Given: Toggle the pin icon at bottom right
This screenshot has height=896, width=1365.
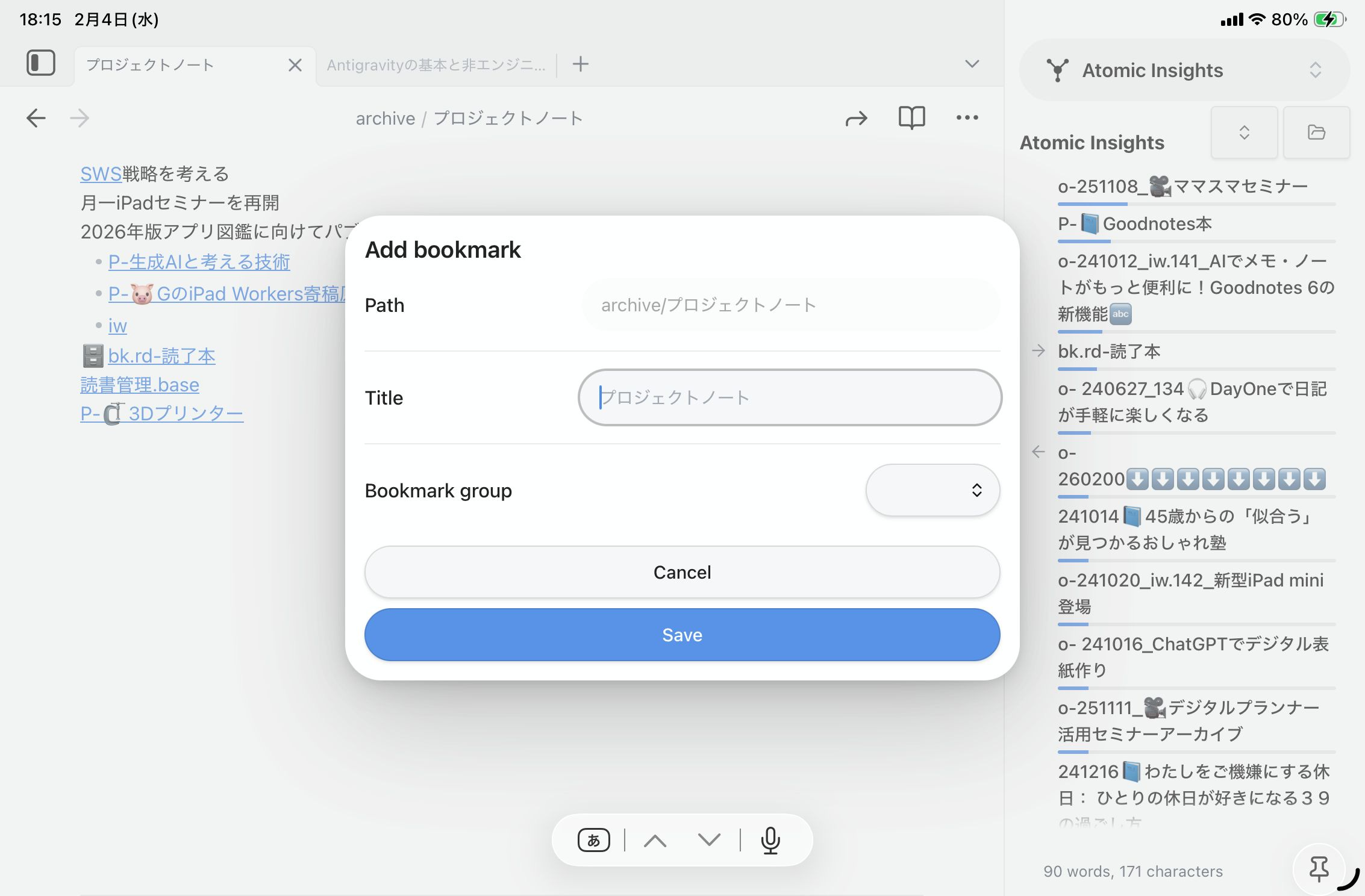Looking at the screenshot, I should [x=1319, y=868].
